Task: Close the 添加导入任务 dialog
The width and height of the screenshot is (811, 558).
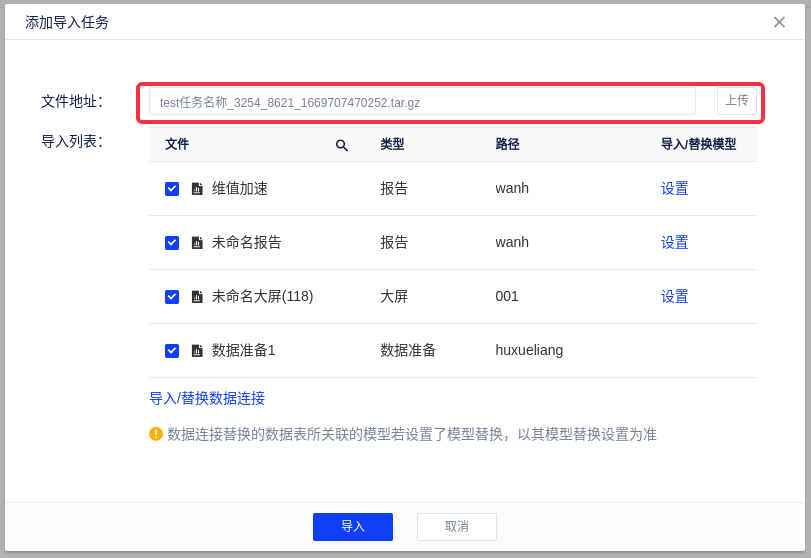Action: click(779, 22)
